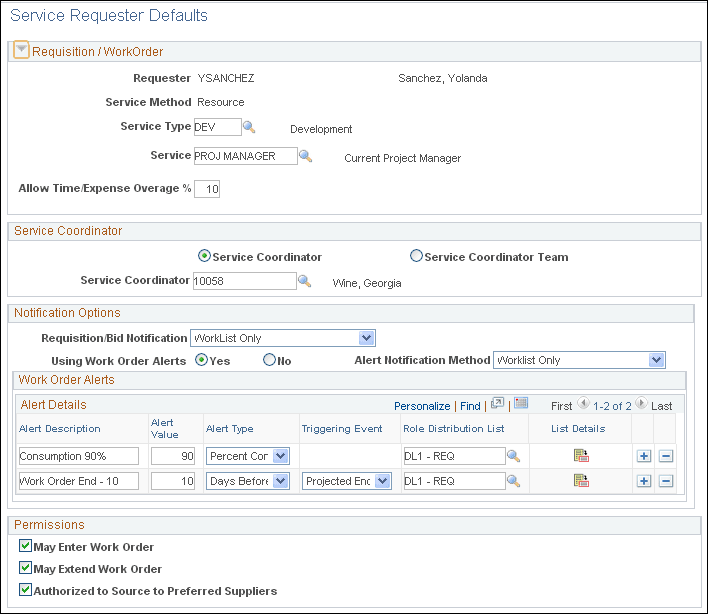The width and height of the screenshot is (708, 614).
Task: Look up role list for Work Order End row
Action: point(513,481)
